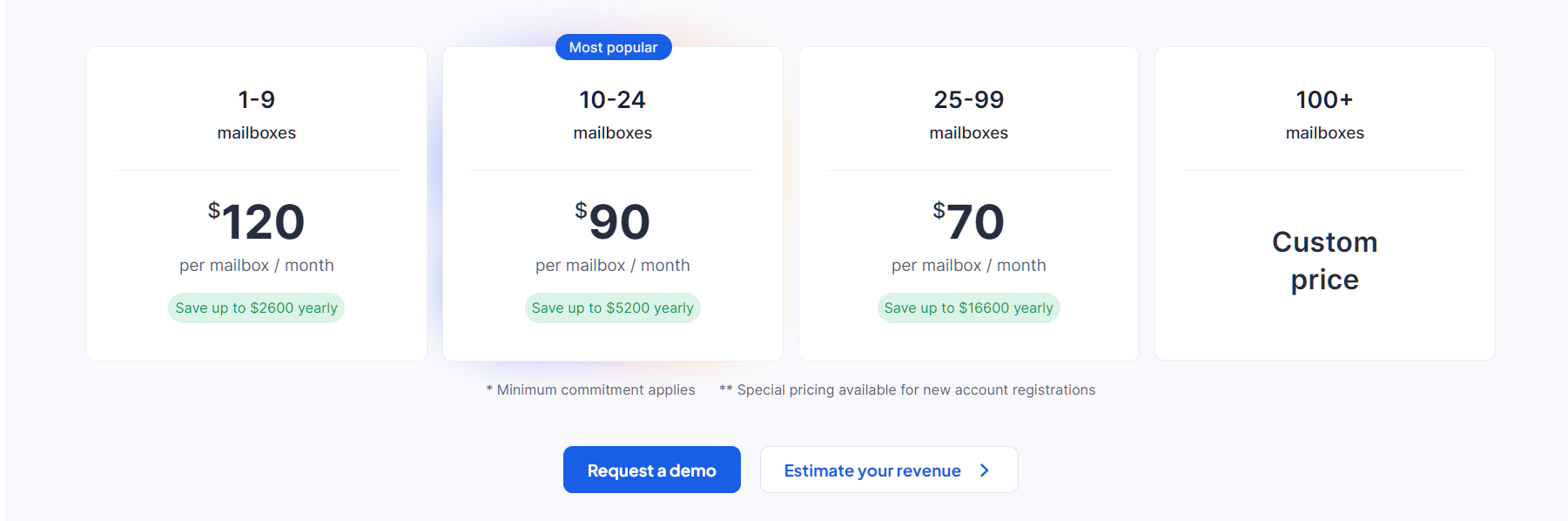Click the Minimum commitment applies footnote
Viewport: 1568px width, 521px height.
click(591, 389)
